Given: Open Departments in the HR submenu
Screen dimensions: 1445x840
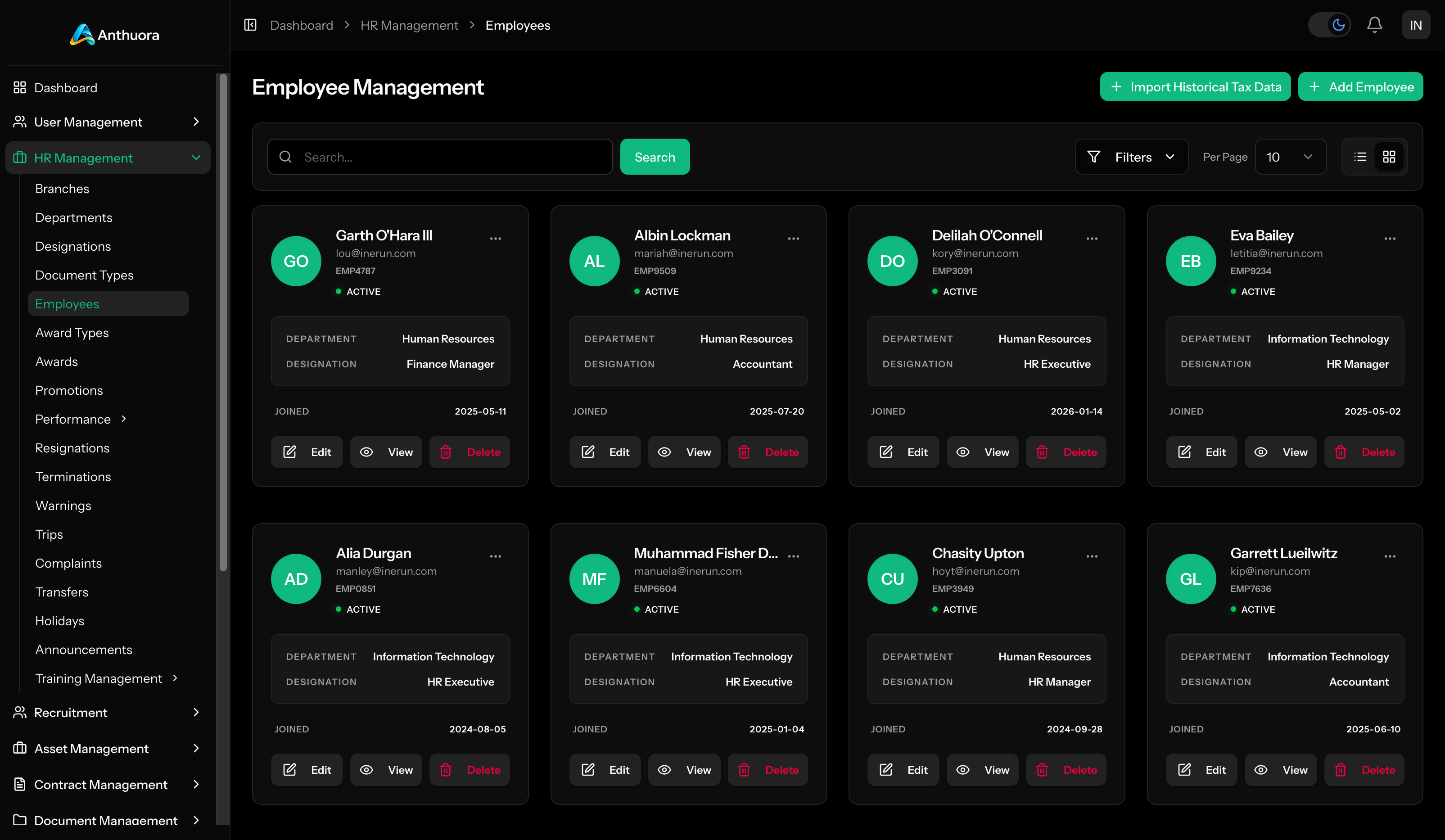Looking at the screenshot, I should tap(73, 217).
